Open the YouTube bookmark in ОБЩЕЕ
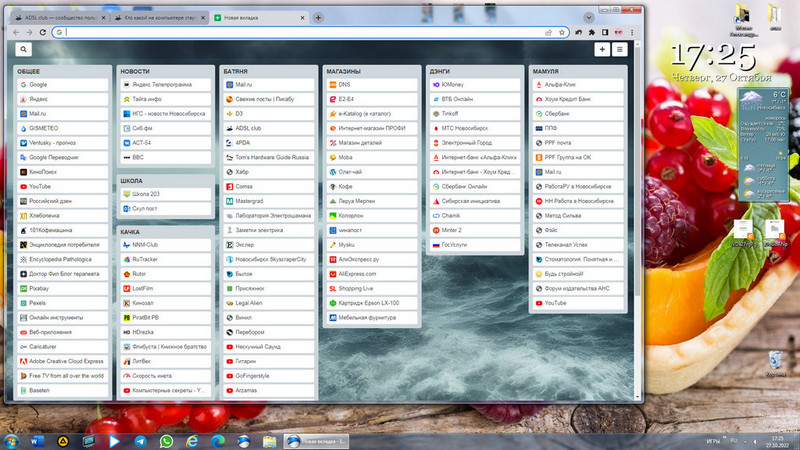 [63, 186]
